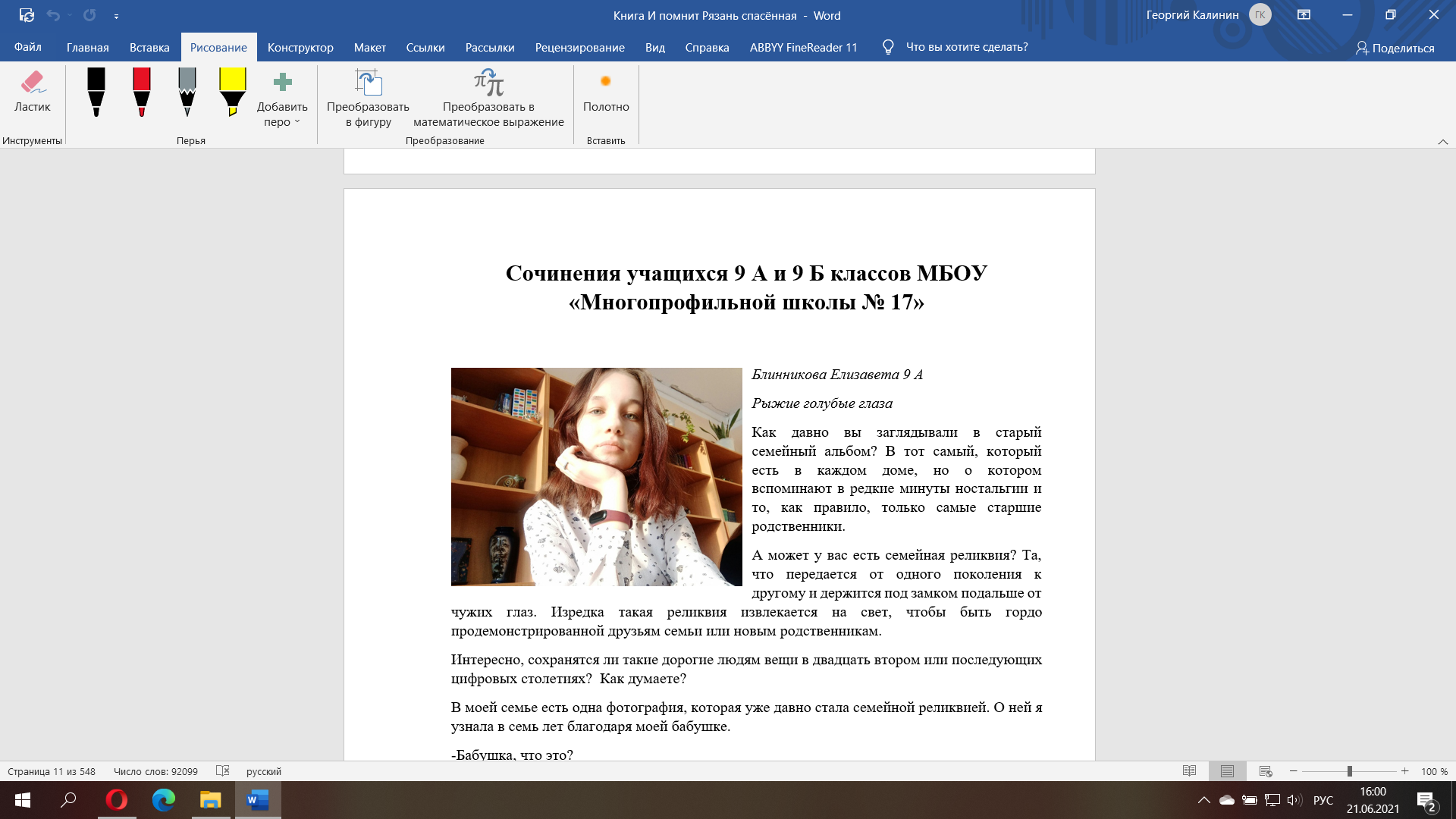Switch to the Ссылки tab
The width and height of the screenshot is (1456, 819).
pyautogui.click(x=425, y=47)
